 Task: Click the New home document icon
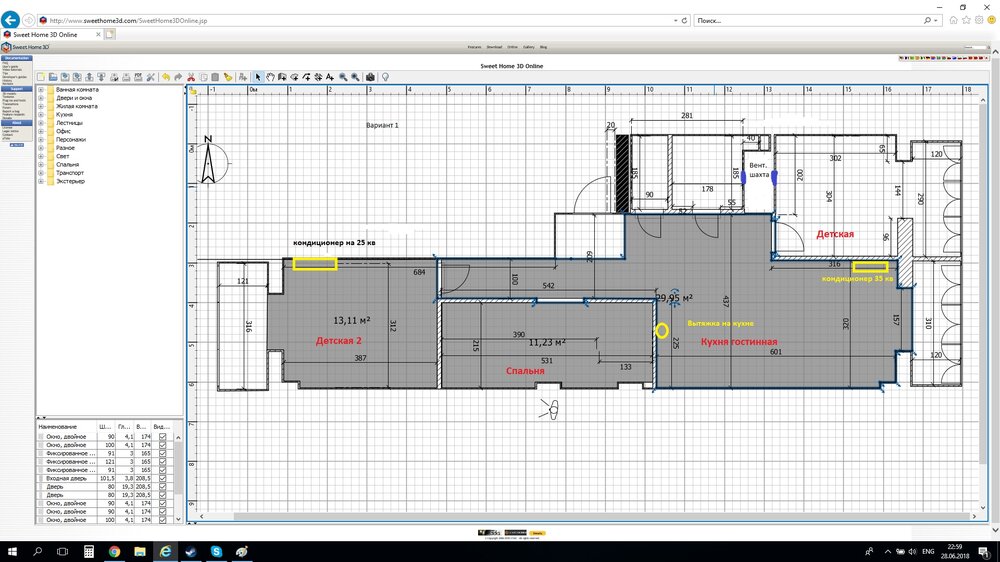[41, 77]
